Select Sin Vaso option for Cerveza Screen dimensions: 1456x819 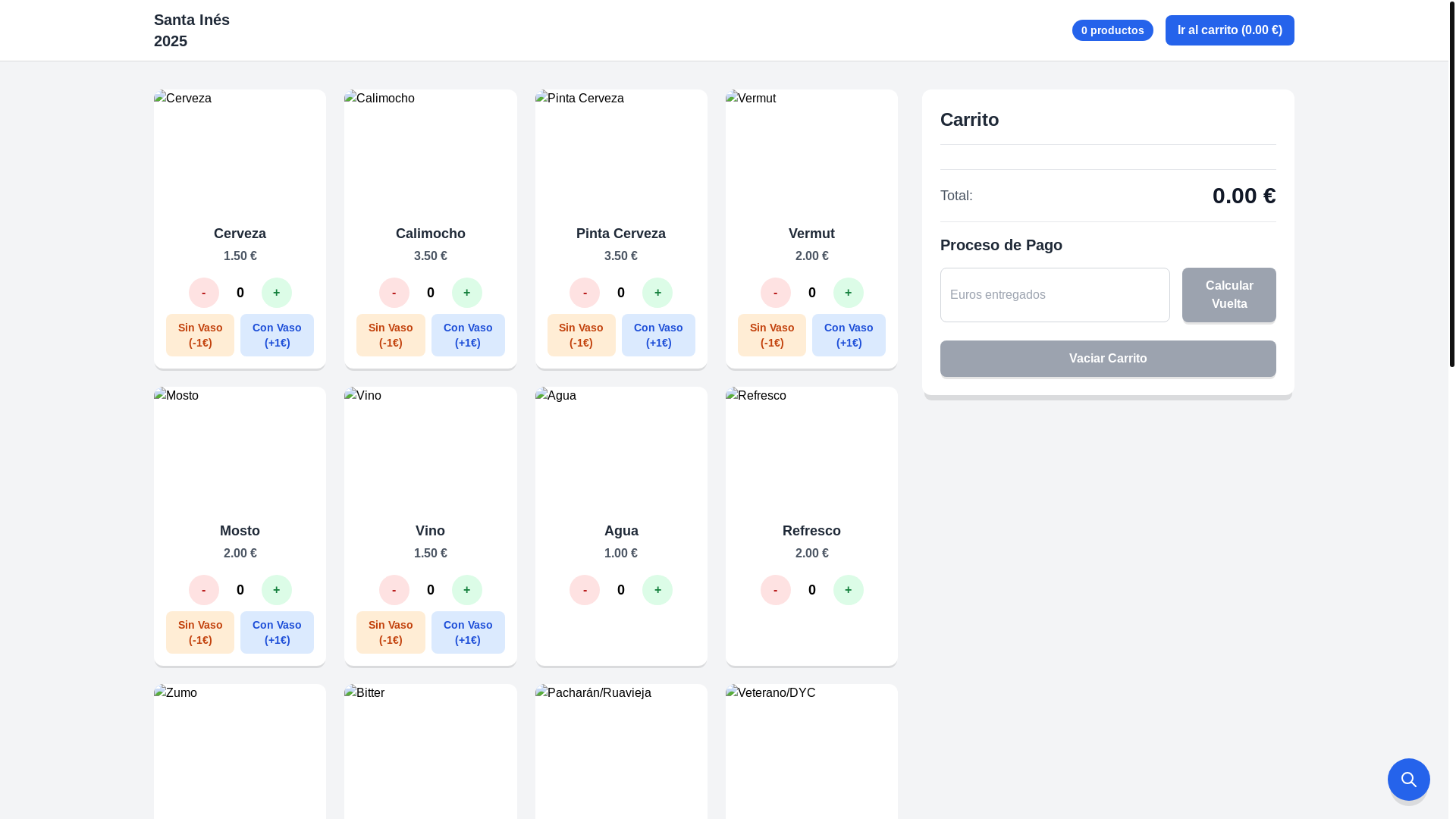click(x=200, y=335)
